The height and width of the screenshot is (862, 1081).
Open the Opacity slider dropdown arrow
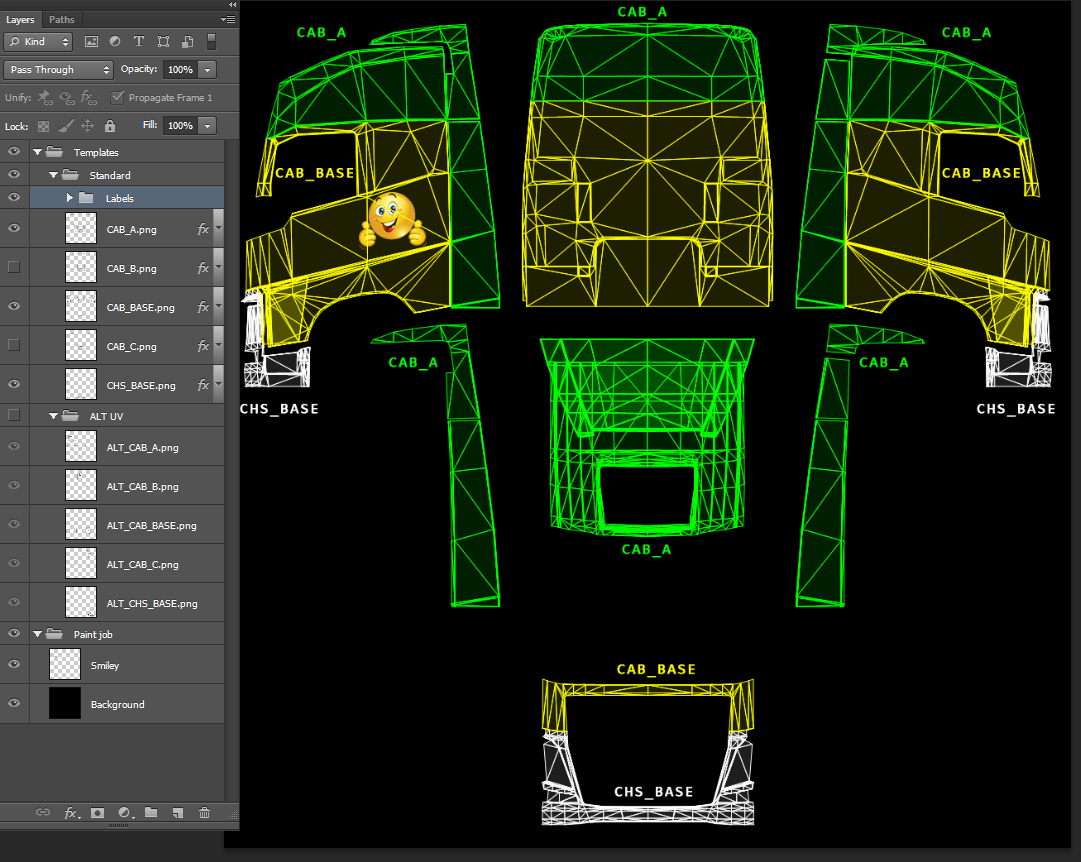click(x=207, y=70)
